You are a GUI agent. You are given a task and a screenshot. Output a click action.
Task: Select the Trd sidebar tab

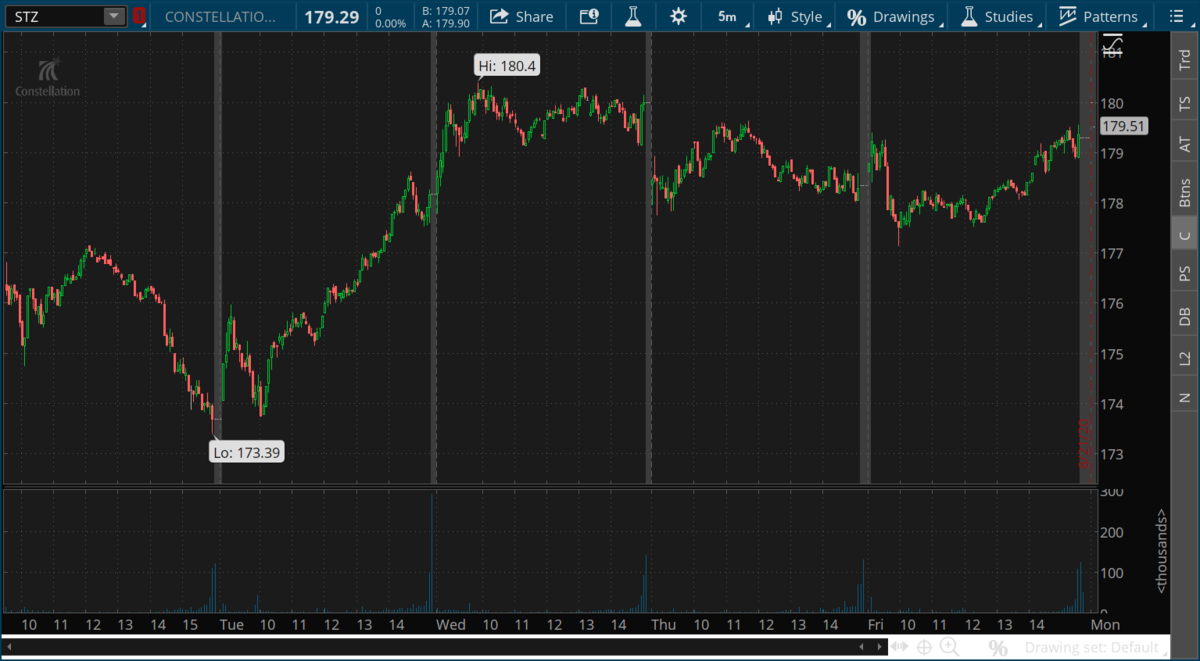point(1185,60)
